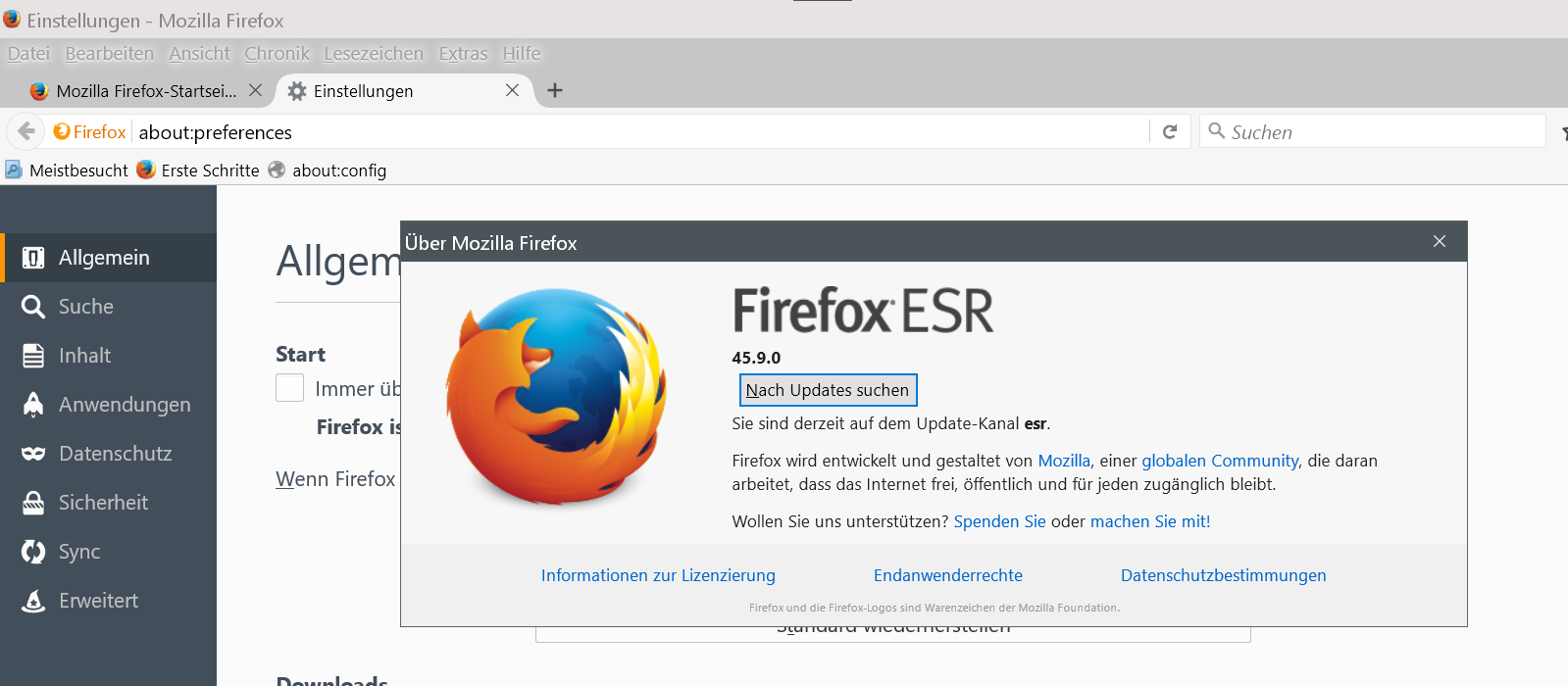
Task: Open the Datei menu
Action: point(28,53)
